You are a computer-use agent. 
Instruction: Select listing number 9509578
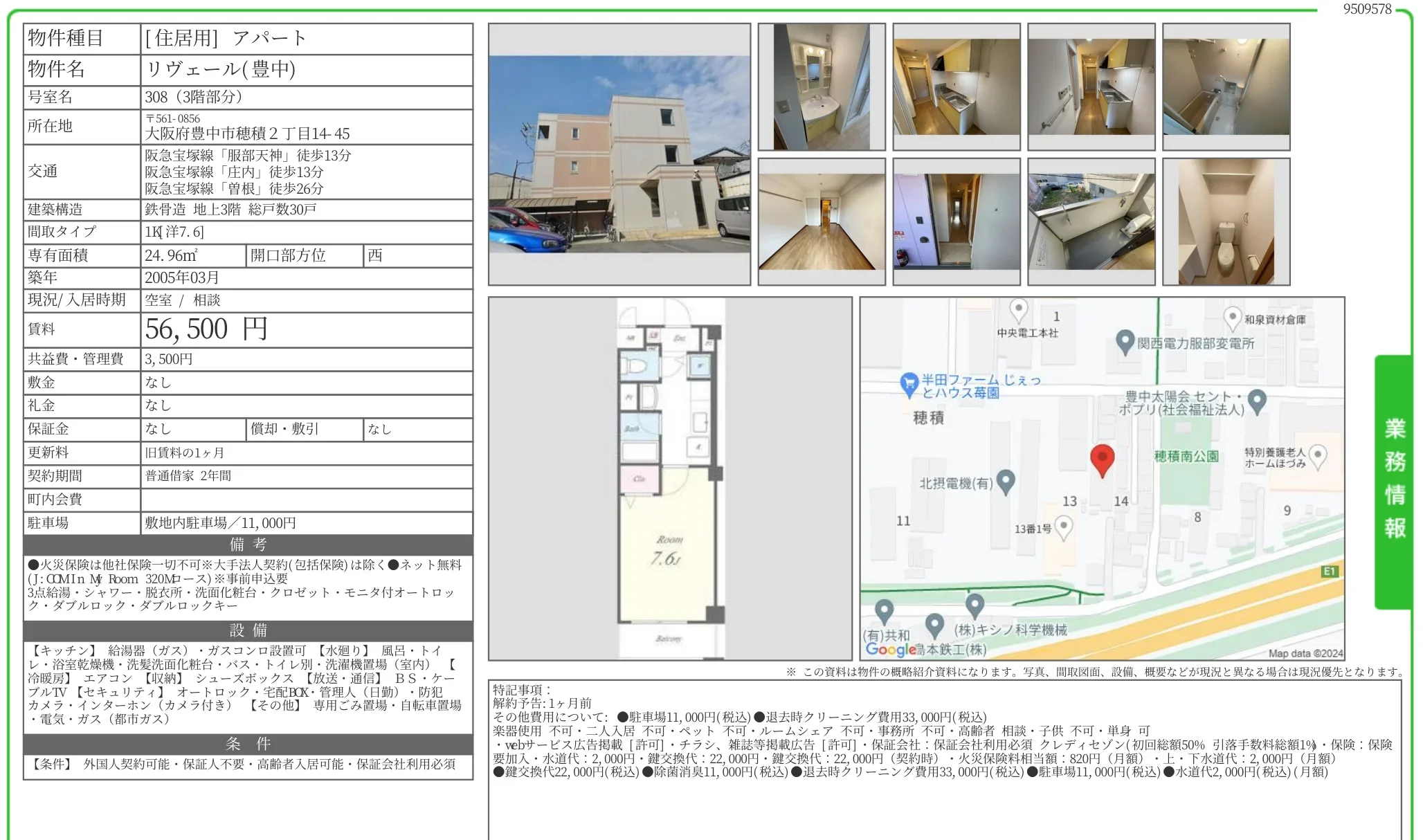[x=1367, y=9]
